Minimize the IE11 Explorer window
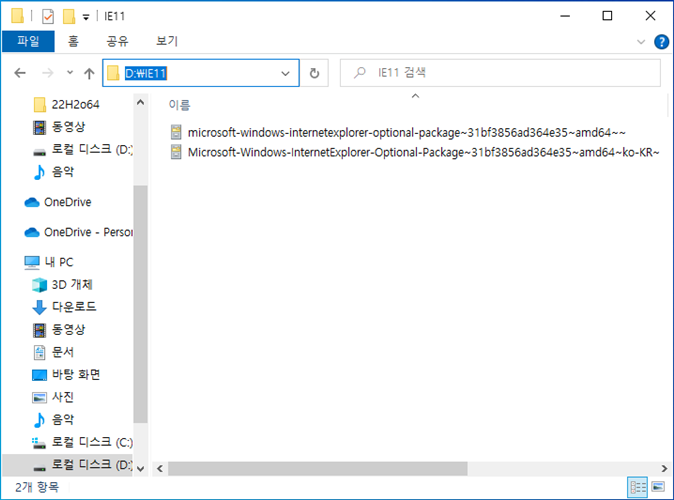The image size is (674, 500). (565, 16)
